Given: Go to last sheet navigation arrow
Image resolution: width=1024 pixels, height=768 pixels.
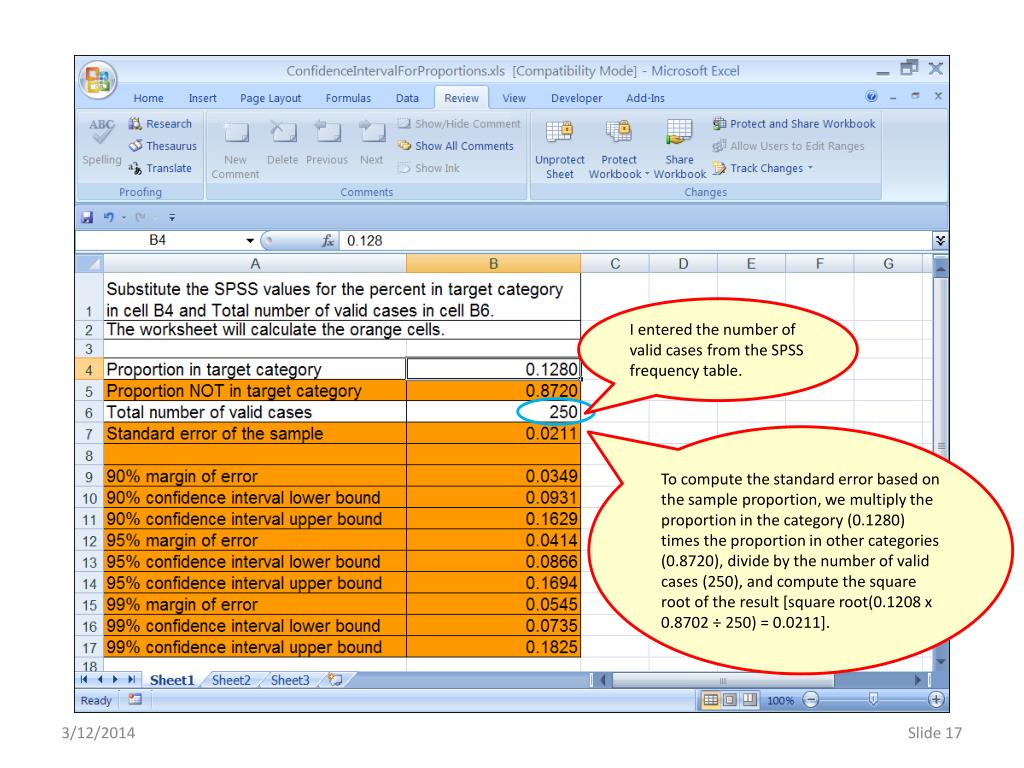Looking at the screenshot, I should point(131,680).
